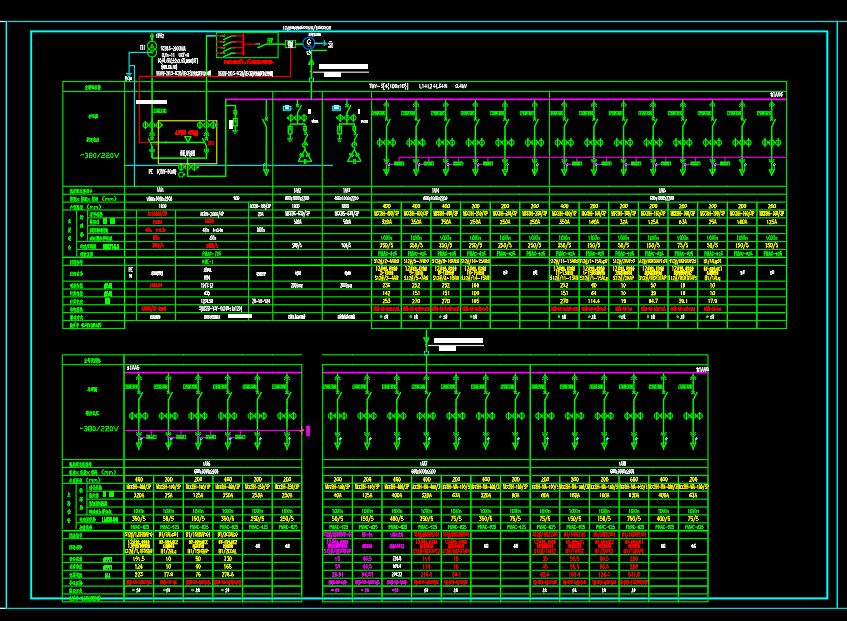Pick the magenta vertical tag beside lower-left panel
Screen dimensions: 847x621
click(308, 430)
